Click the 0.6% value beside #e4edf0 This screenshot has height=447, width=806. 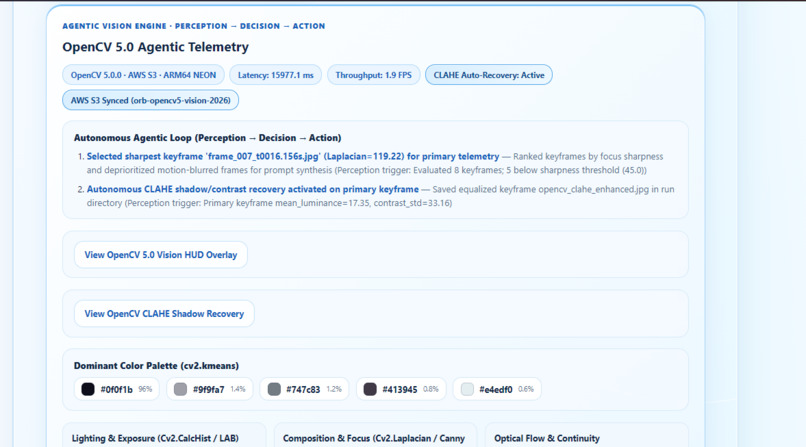tap(526, 389)
